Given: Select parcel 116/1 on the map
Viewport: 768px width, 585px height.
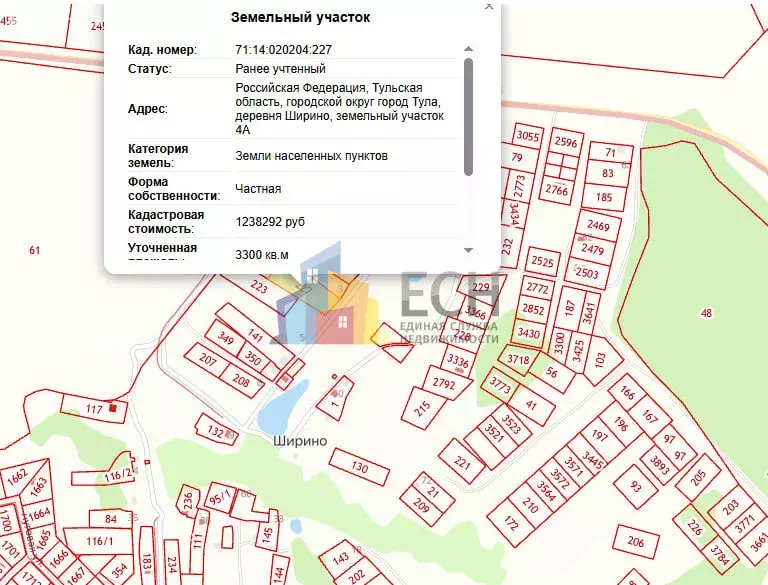Looking at the screenshot, I should 99,541.
